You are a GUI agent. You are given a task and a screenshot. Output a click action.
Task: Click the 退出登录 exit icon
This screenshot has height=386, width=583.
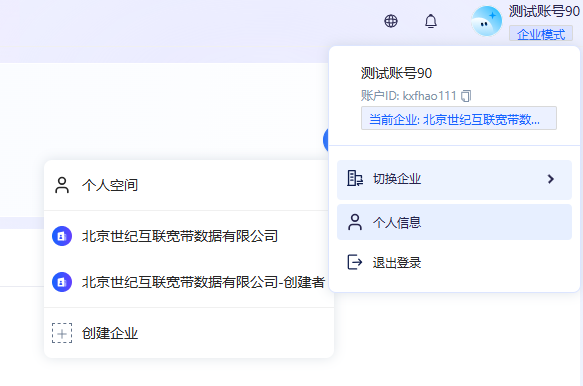click(x=355, y=262)
